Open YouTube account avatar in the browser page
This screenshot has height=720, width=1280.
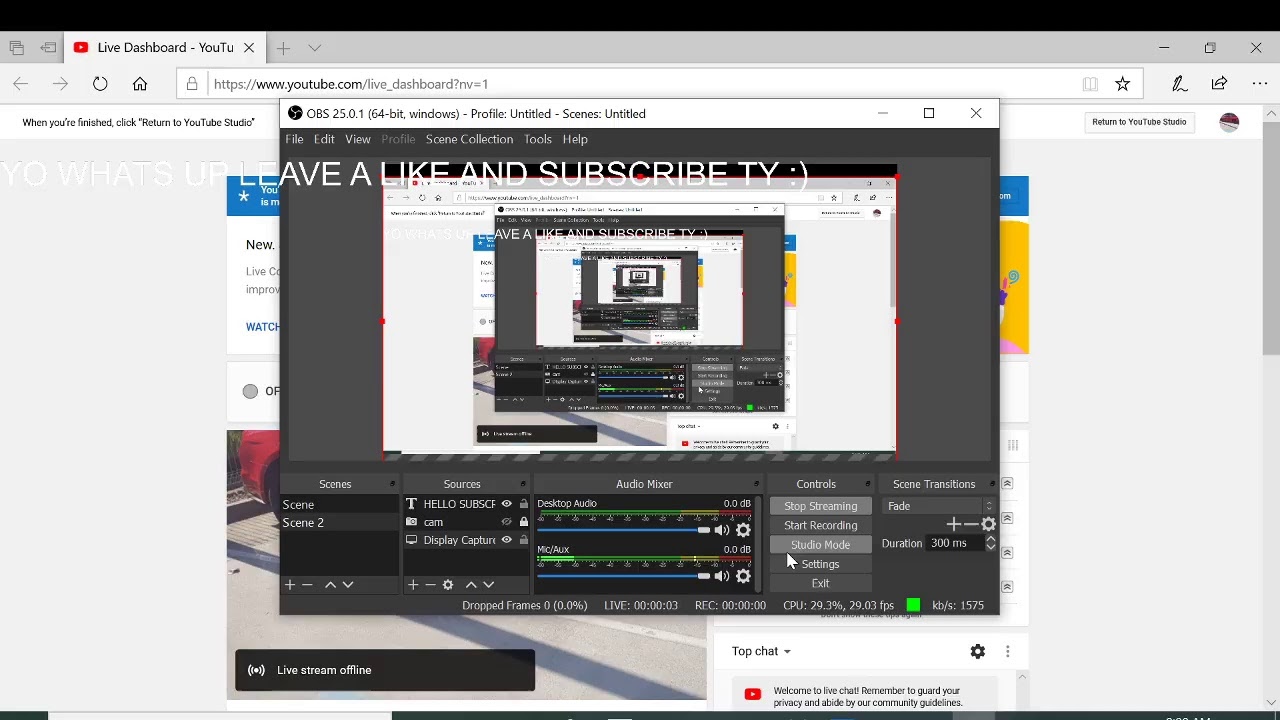click(1229, 122)
